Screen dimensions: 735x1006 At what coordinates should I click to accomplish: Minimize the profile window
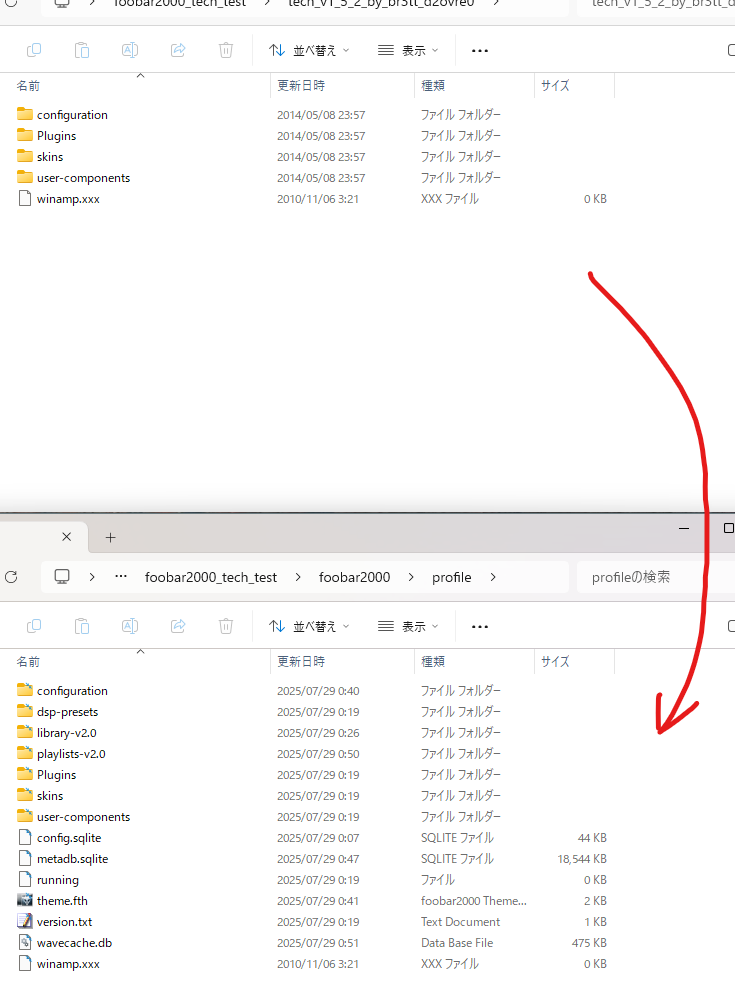[684, 529]
